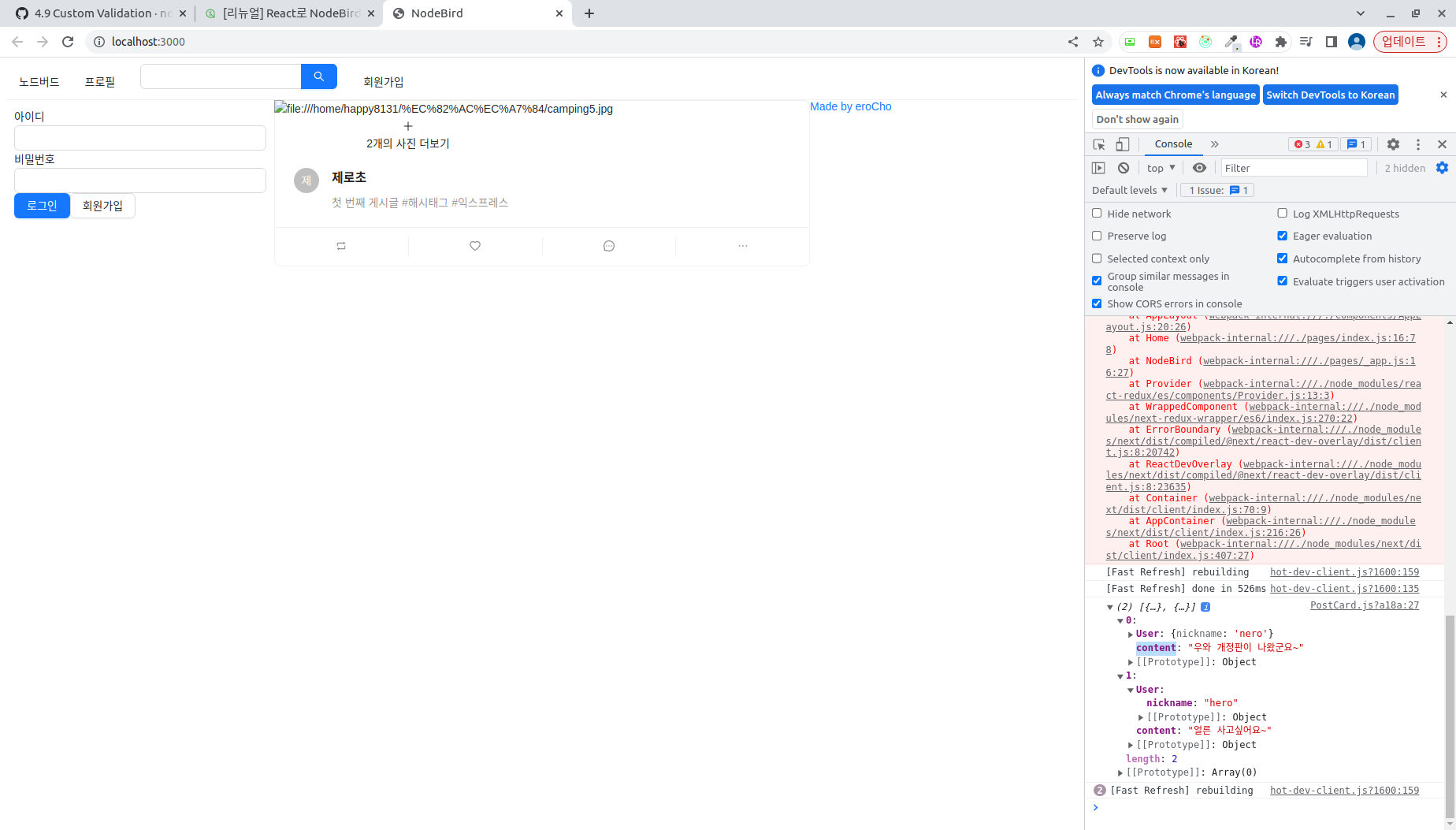Disable Eager evaluation checkbox
The width and height of the screenshot is (1456, 830).
point(1283,236)
